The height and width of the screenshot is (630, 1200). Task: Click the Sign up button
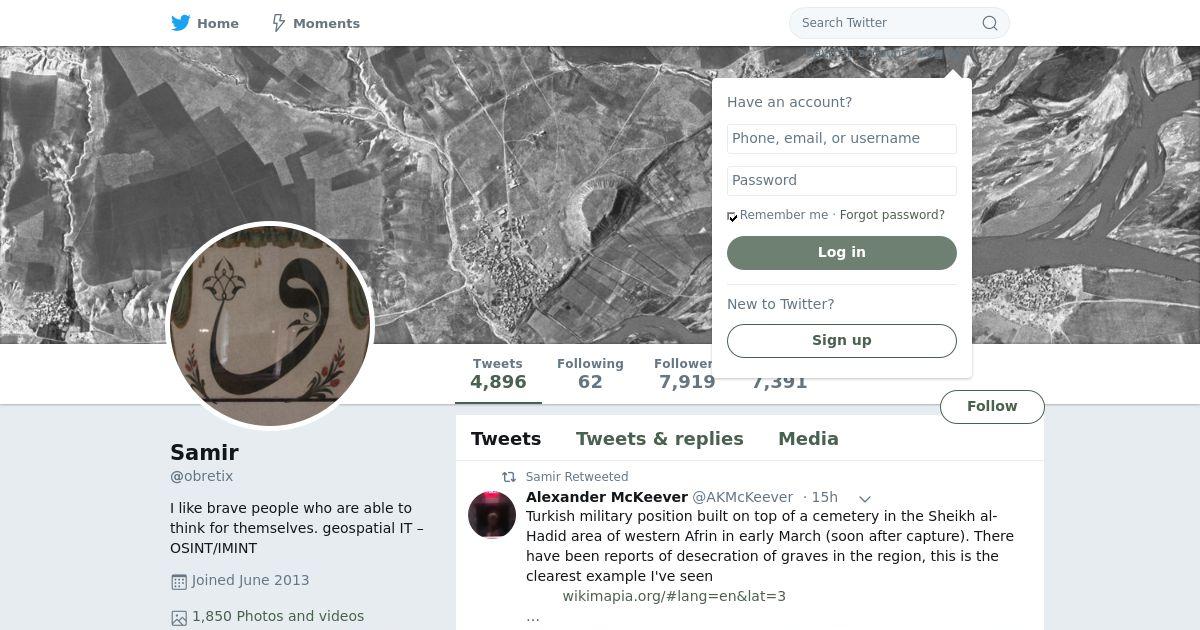(842, 341)
